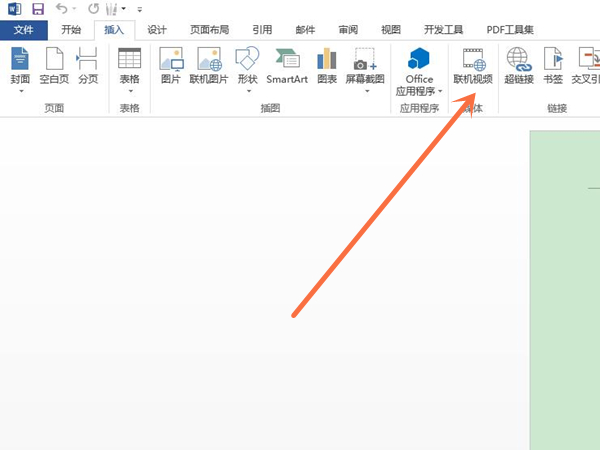Insert a Blank Page (空白页)

pyautogui.click(x=53, y=62)
